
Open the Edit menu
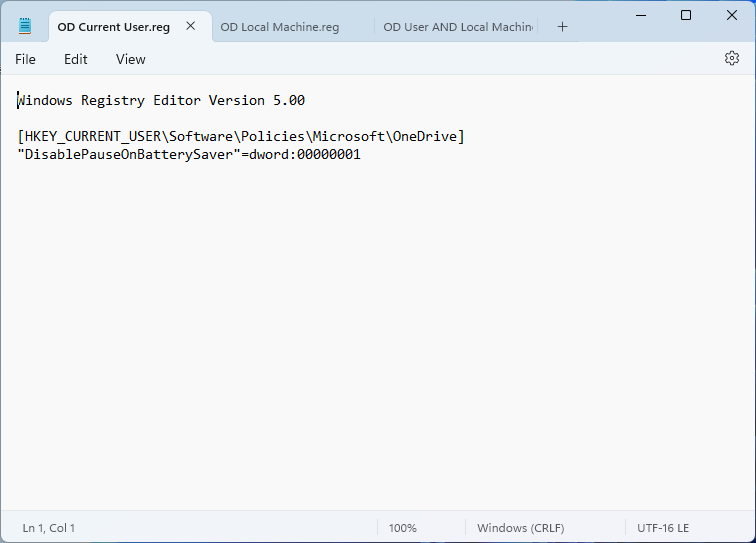click(76, 59)
